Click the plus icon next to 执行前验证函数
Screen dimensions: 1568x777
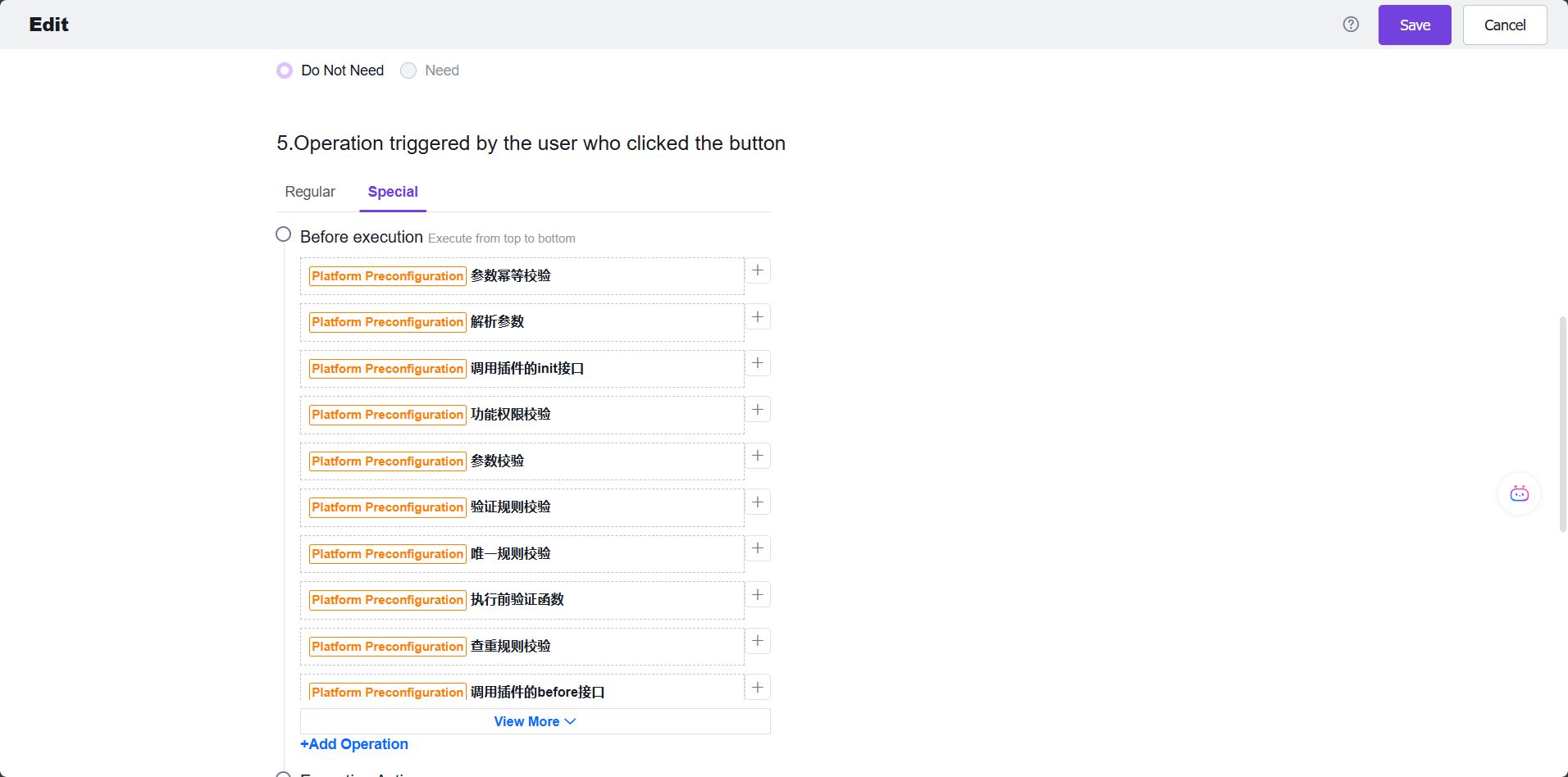tap(758, 593)
